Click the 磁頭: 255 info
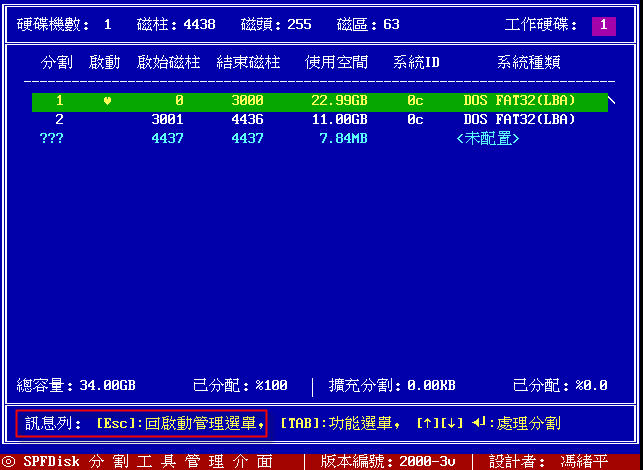 [x=276, y=25]
